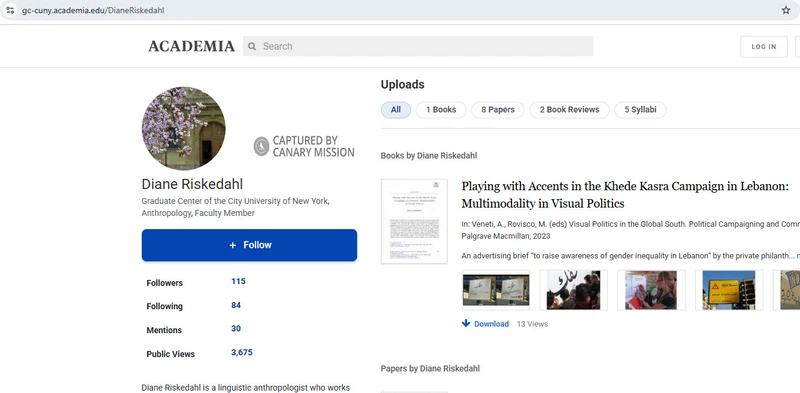
Task: Click the Mentions count 30
Action: tap(236, 329)
